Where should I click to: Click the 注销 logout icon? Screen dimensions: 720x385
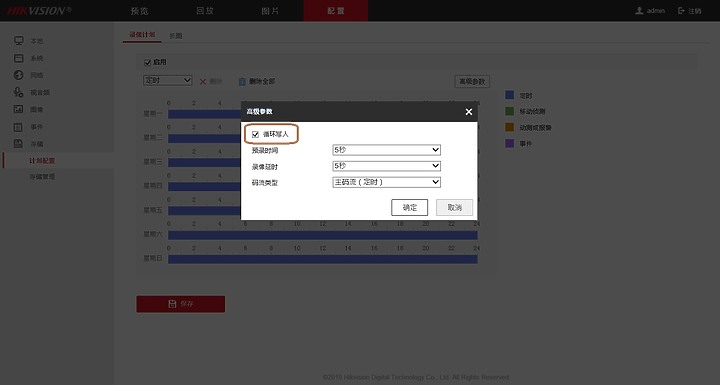[681, 11]
